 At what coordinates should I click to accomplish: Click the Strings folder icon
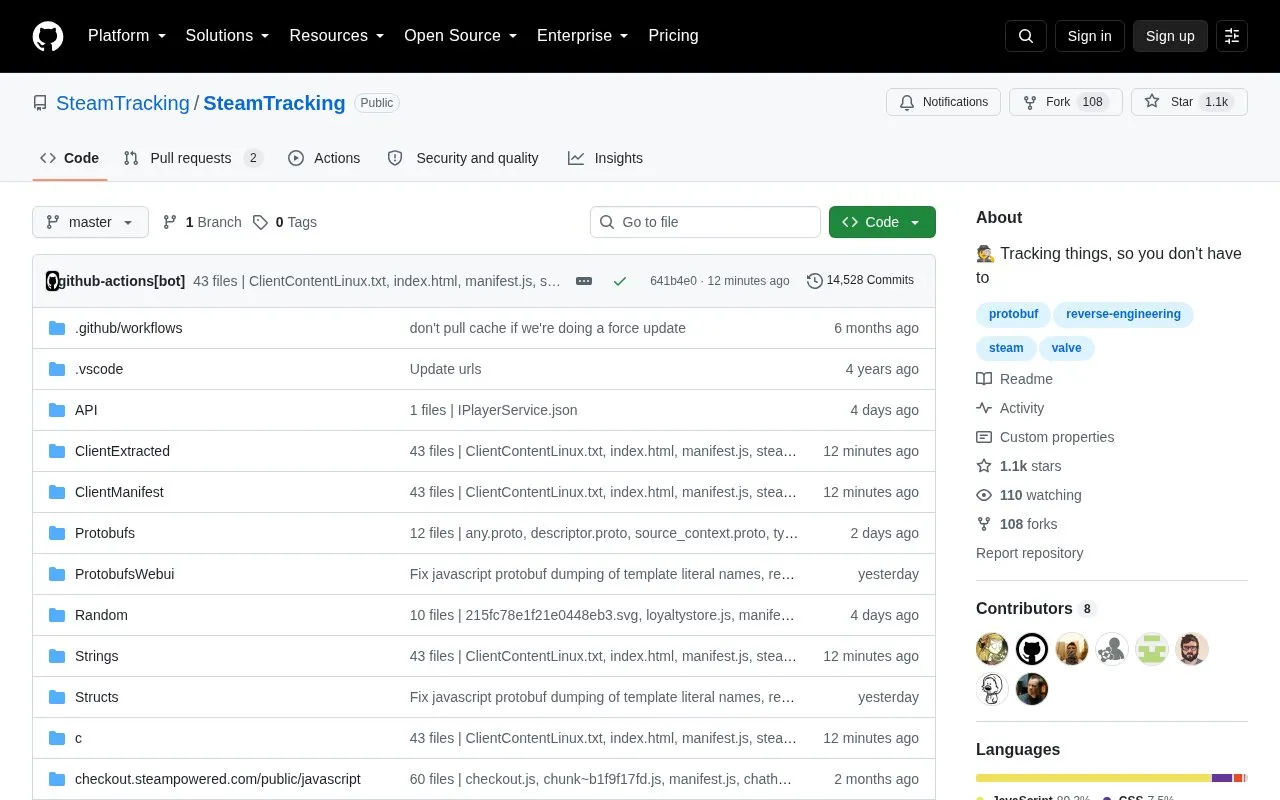(x=57, y=656)
